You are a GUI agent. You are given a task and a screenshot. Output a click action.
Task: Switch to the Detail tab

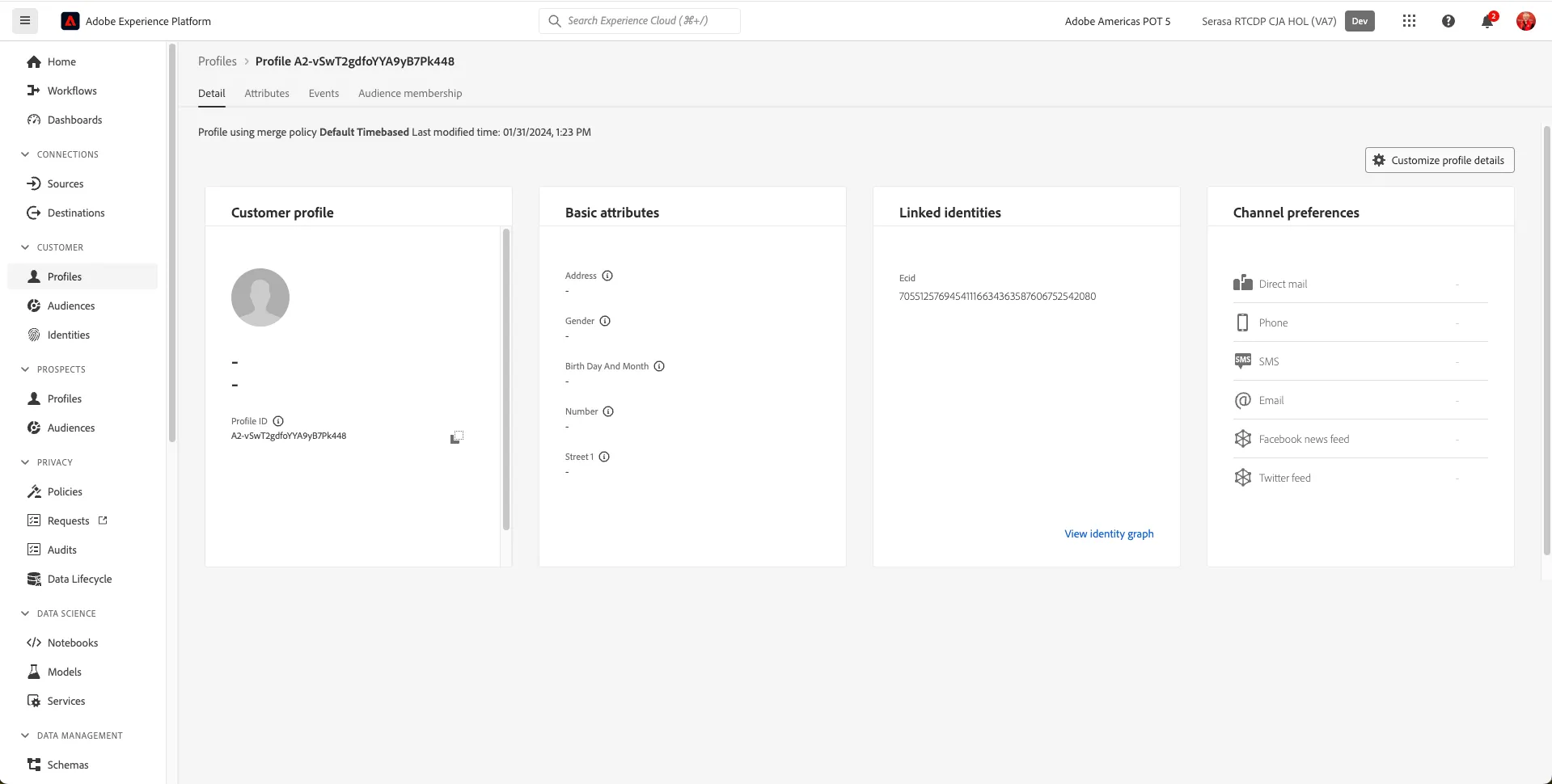(x=212, y=93)
